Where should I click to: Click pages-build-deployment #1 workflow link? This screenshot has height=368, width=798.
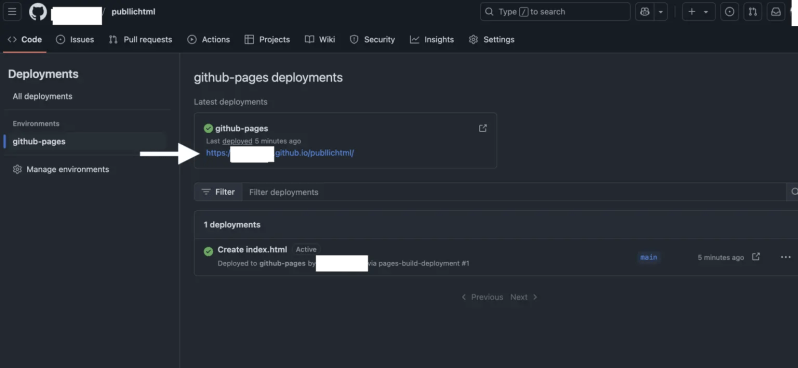[x=424, y=264]
